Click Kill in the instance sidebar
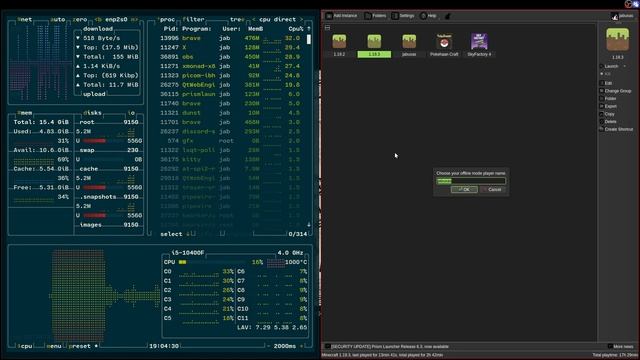This screenshot has height=360, width=640. pos(605,74)
